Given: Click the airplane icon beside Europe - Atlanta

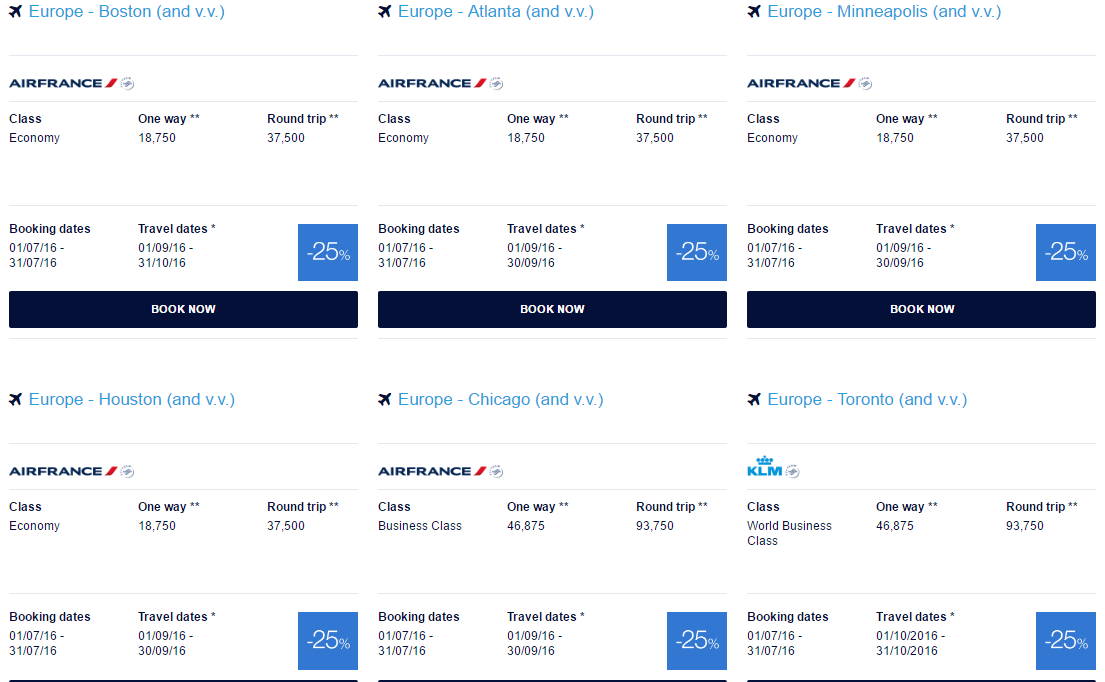Looking at the screenshot, I should pyautogui.click(x=385, y=11).
